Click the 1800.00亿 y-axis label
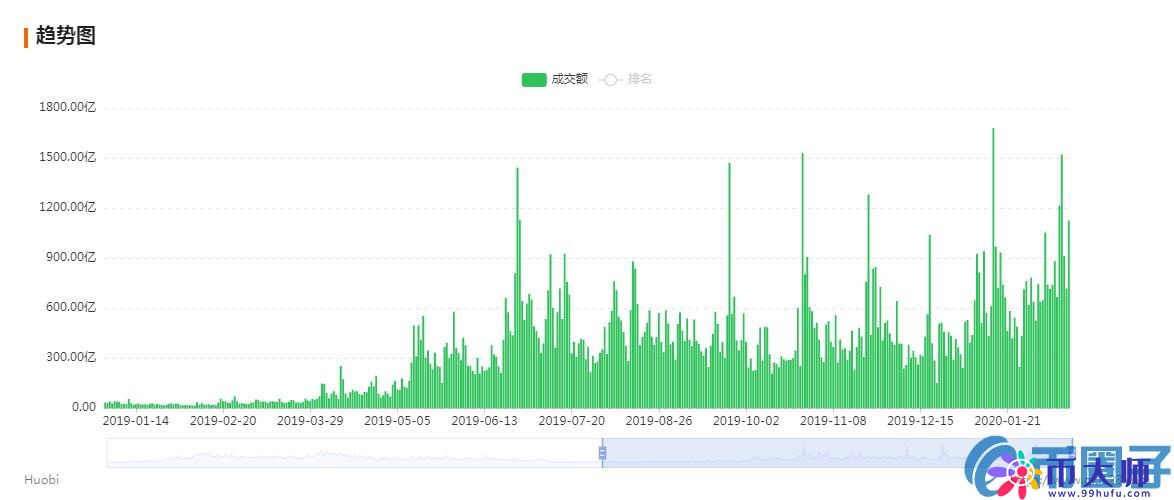 pyautogui.click(x=67, y=108)
